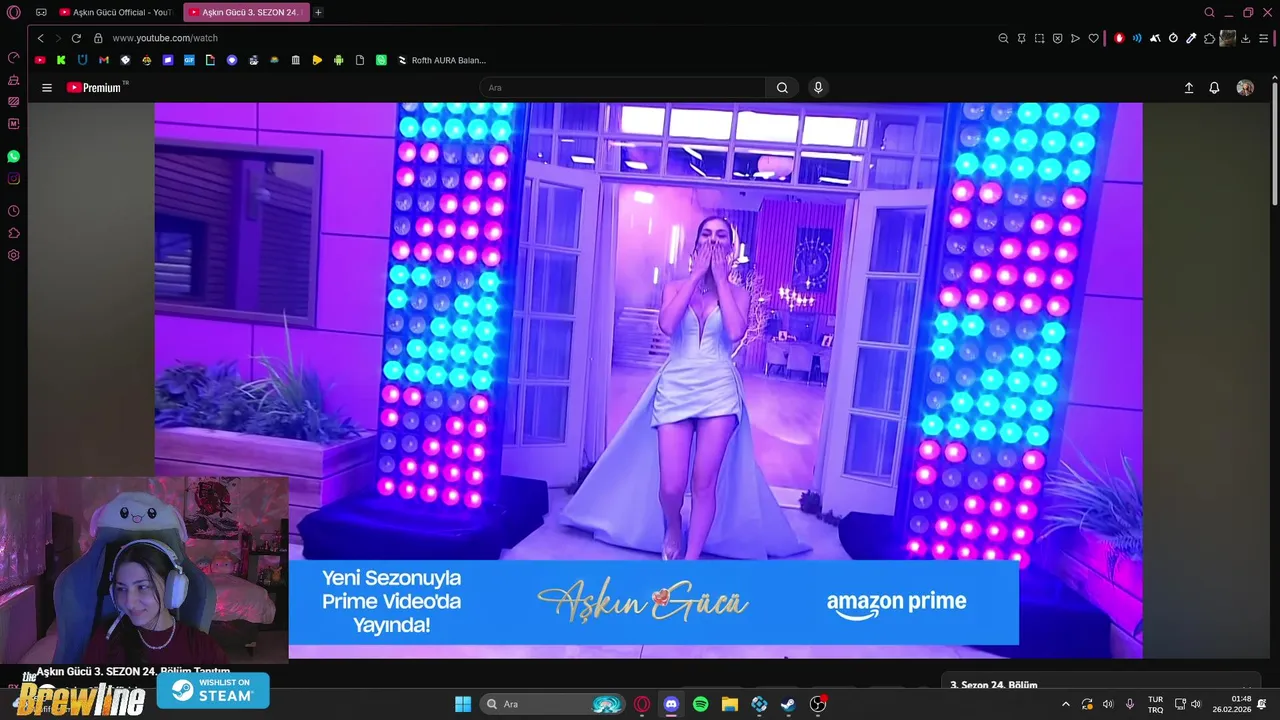1280x720 pixels.
Task: Open the YouTube account avatar menu
Action: coord(1245,88)
